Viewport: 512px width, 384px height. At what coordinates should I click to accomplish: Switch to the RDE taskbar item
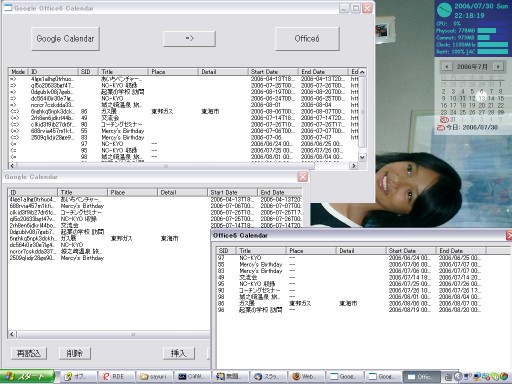(117, 377)
